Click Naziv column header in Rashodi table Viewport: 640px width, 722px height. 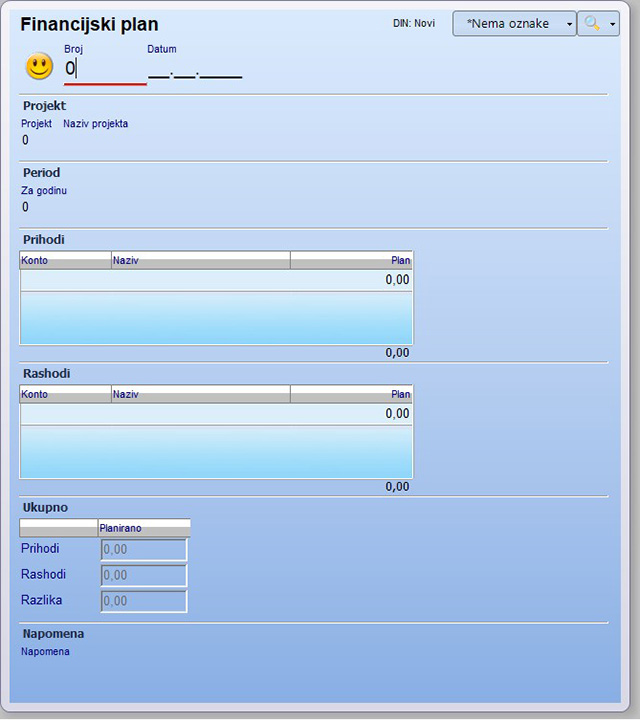point(201,394)
